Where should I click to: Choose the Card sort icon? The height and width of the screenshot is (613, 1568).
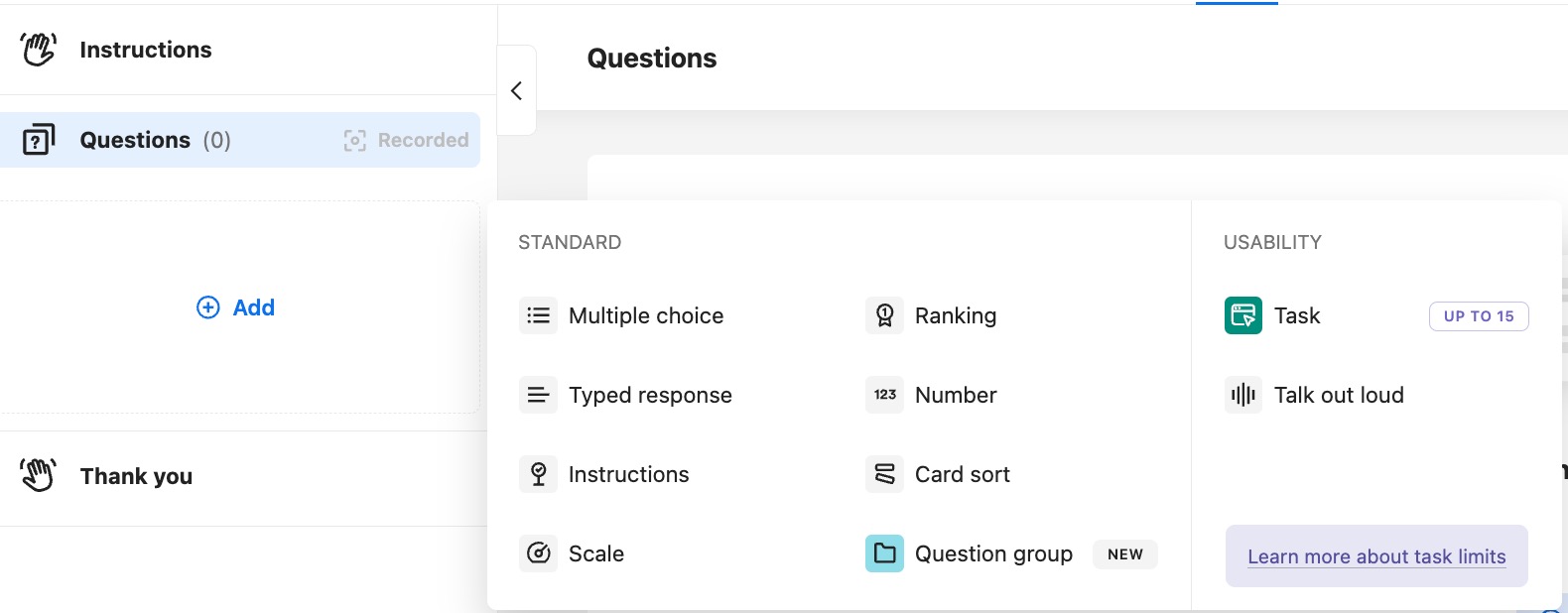[884, 474]
